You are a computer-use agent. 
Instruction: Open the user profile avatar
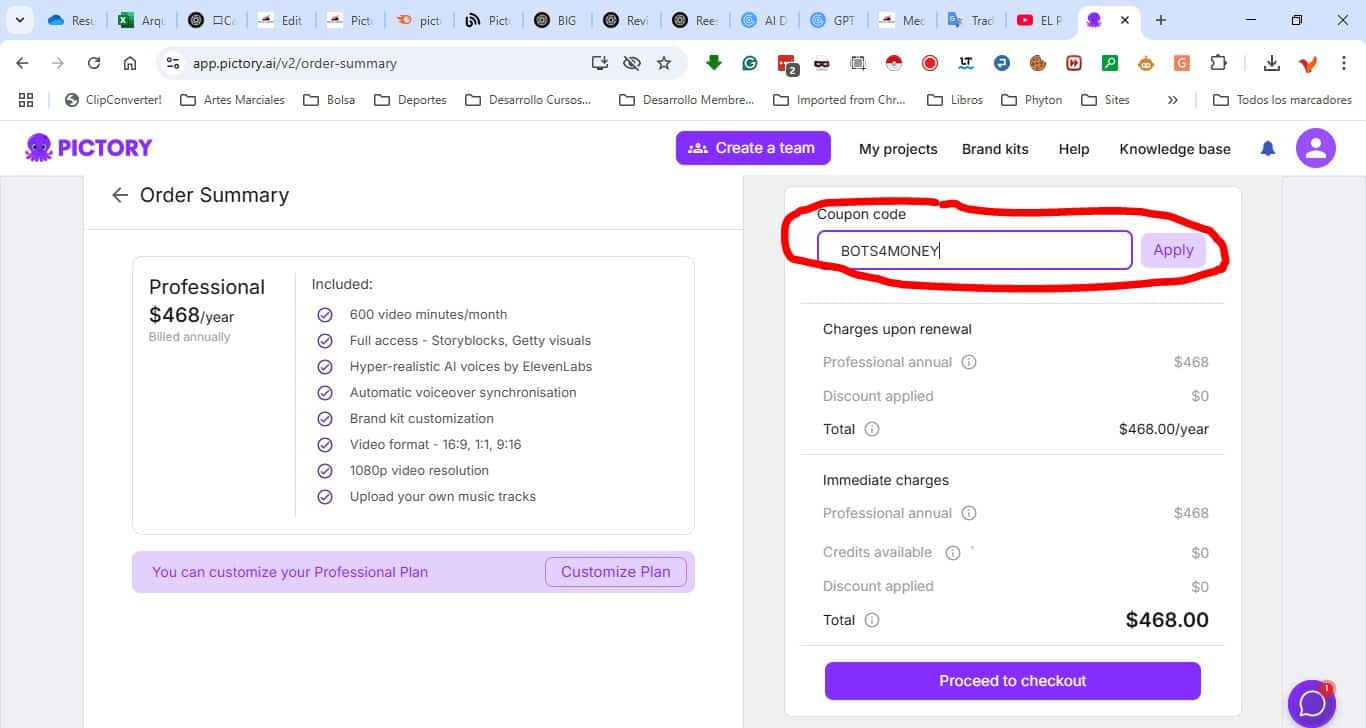pyautogui.click(x=1315, y=149)
